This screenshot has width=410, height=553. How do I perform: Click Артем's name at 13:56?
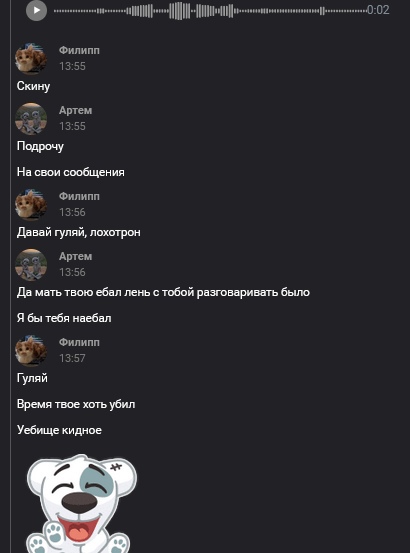tap(75, 256)
